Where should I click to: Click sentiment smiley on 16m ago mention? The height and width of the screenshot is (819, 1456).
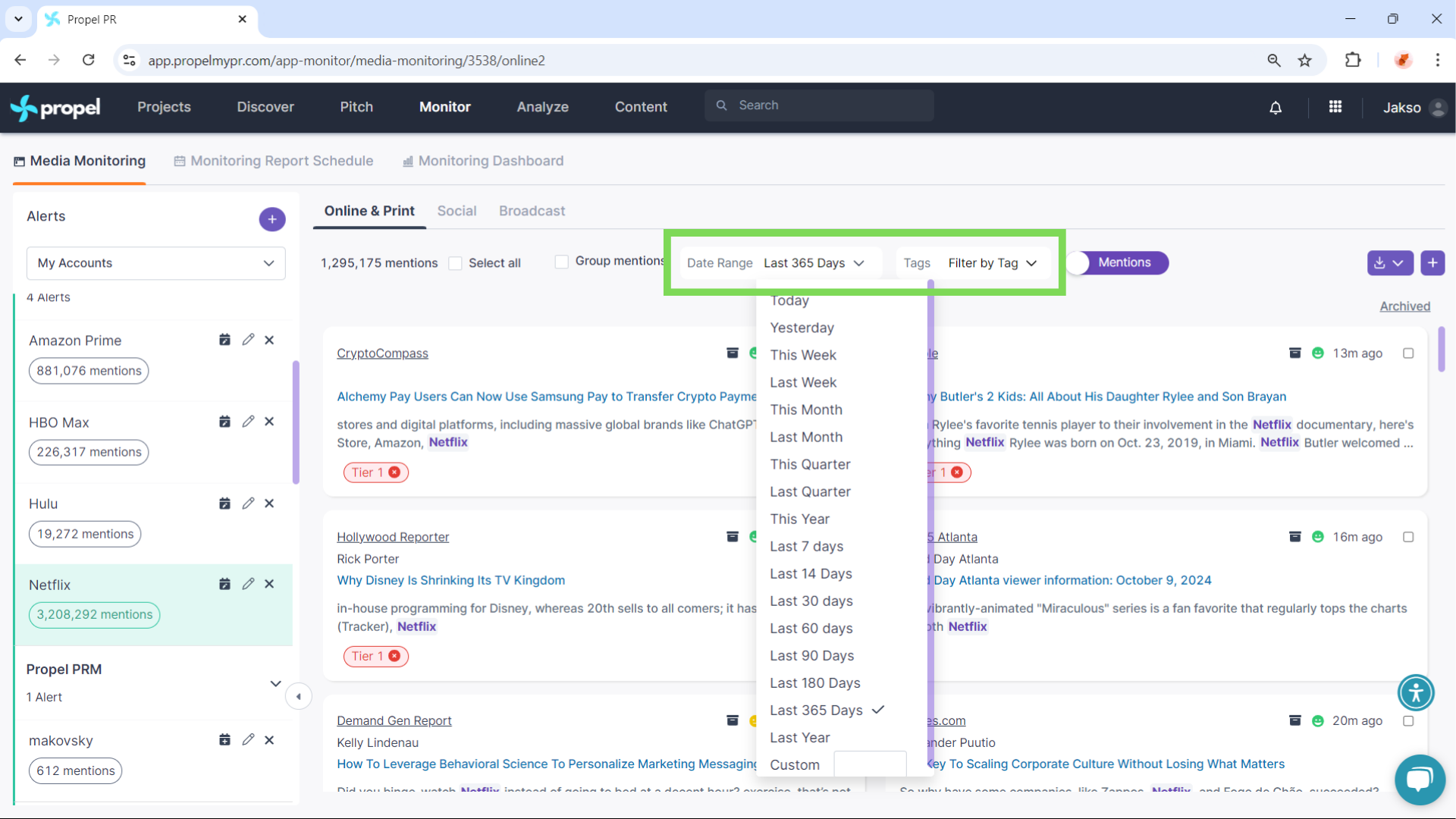click(x=1318, y=537)
